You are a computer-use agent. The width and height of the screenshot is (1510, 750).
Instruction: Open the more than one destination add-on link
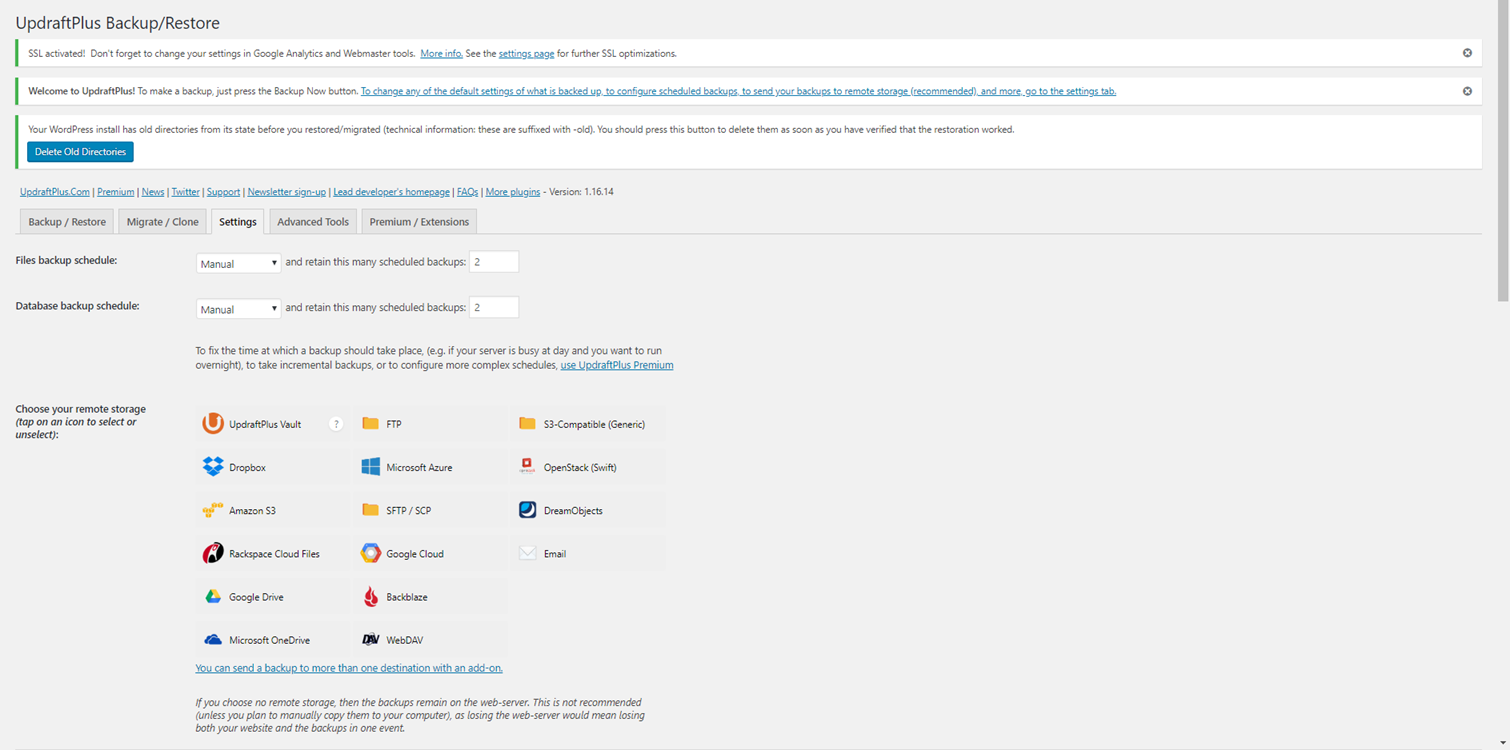(x=349, y=668)
